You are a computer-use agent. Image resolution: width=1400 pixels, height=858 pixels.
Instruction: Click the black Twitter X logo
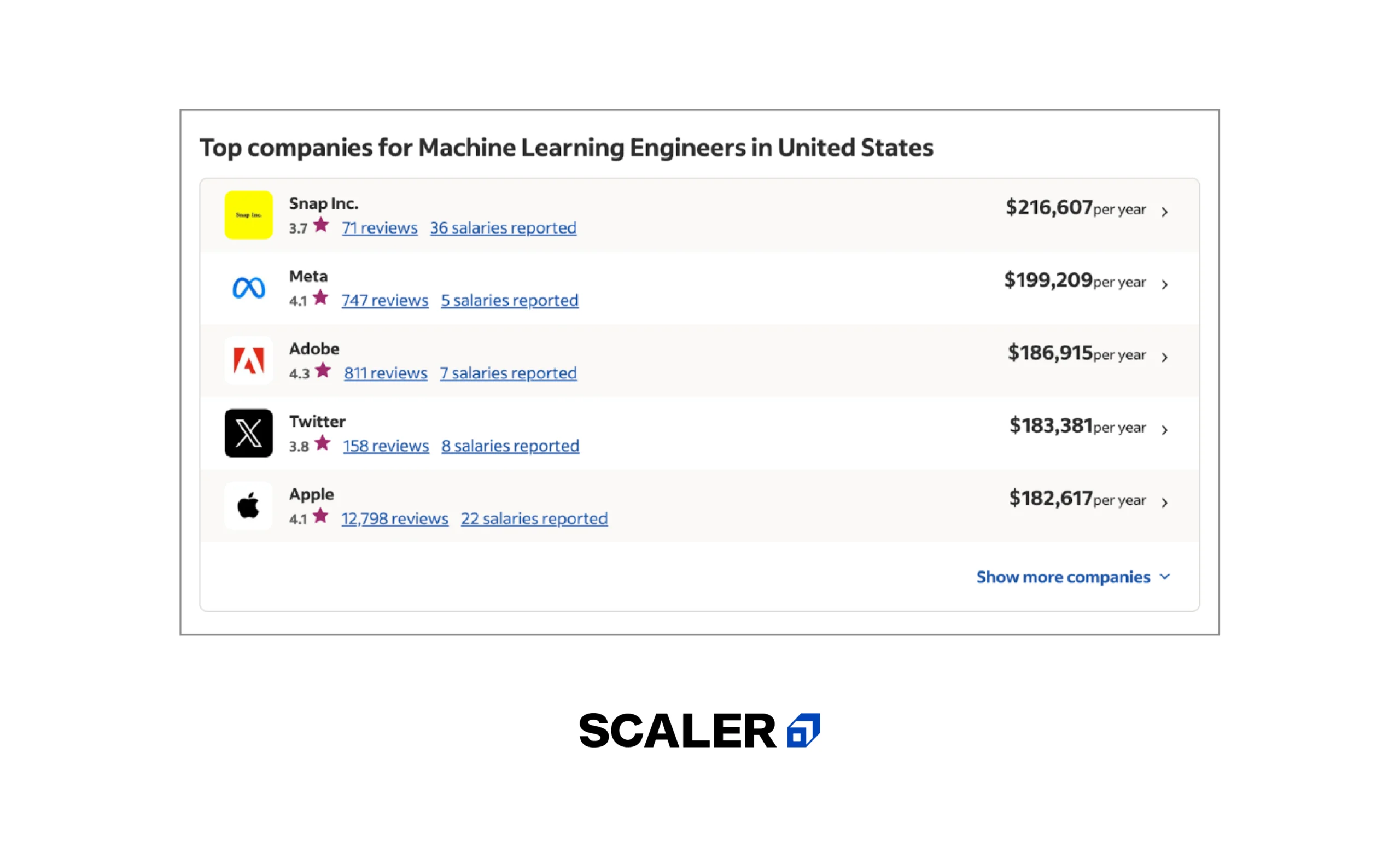[x=248, y=433]
